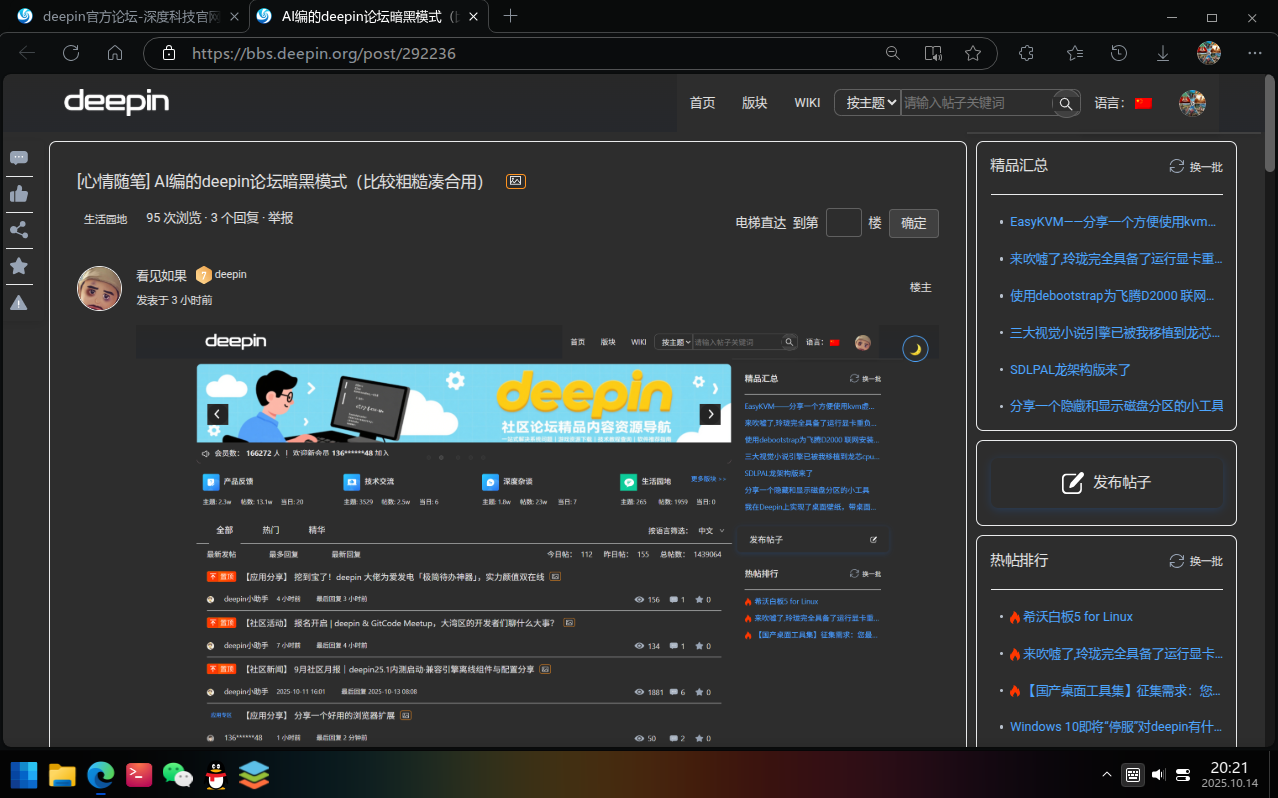Click the 举报 report link under title
This screenshot has width=1278, height=798.
tap(280, 218)
